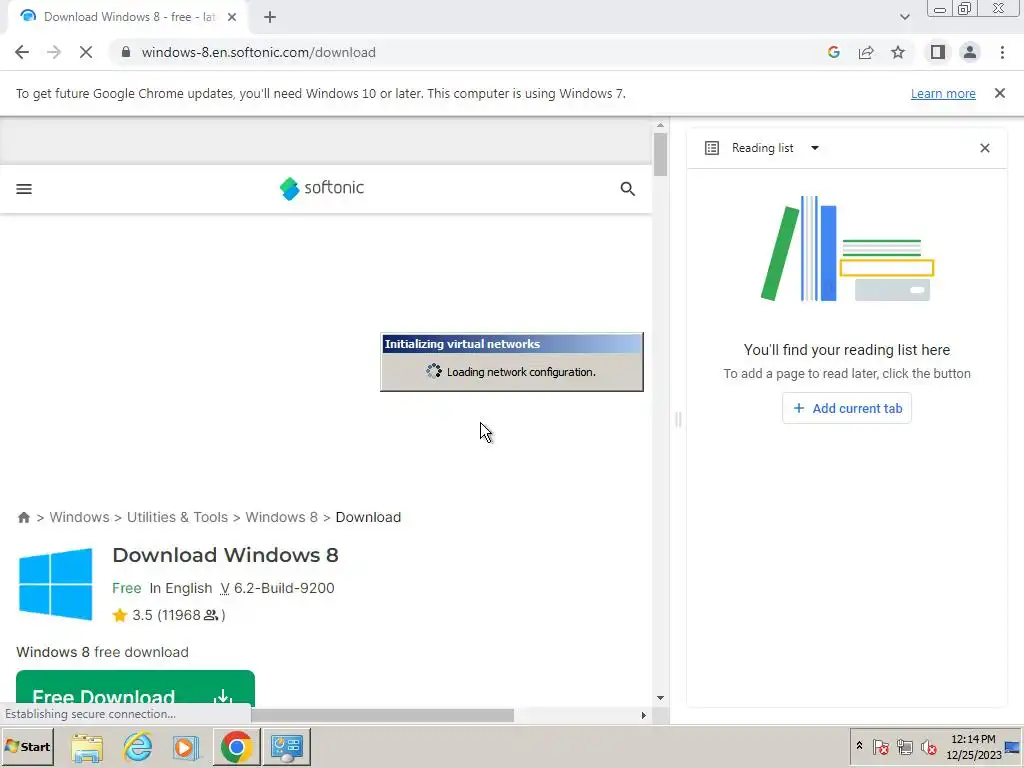Open the Windows breadcrumb link
The image size is (1024, 768).
(79, 517)
